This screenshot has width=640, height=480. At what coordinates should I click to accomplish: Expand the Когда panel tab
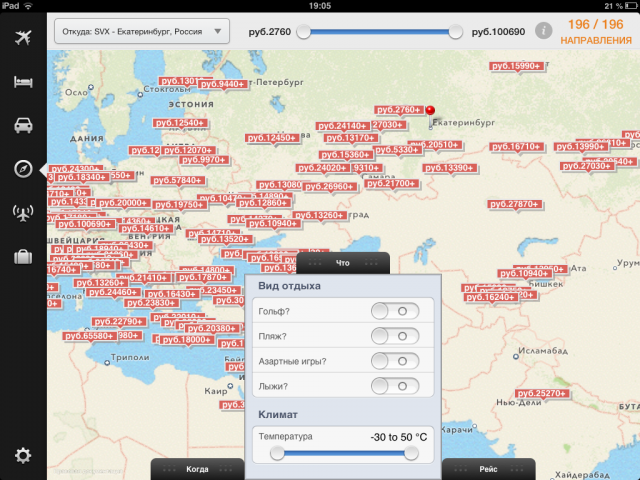197,468
